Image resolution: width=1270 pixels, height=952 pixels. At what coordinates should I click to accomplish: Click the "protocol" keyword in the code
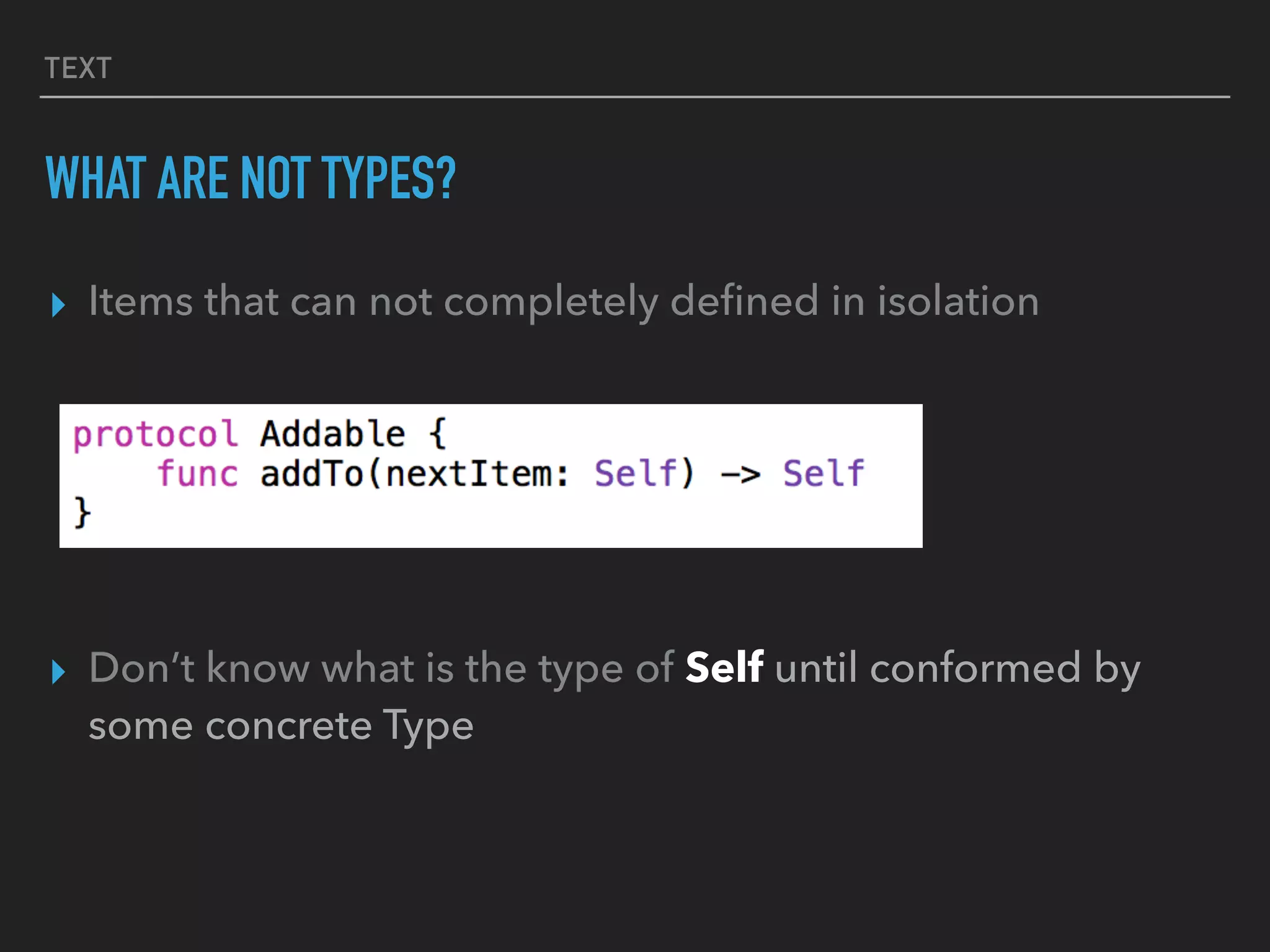click(156, 434)
